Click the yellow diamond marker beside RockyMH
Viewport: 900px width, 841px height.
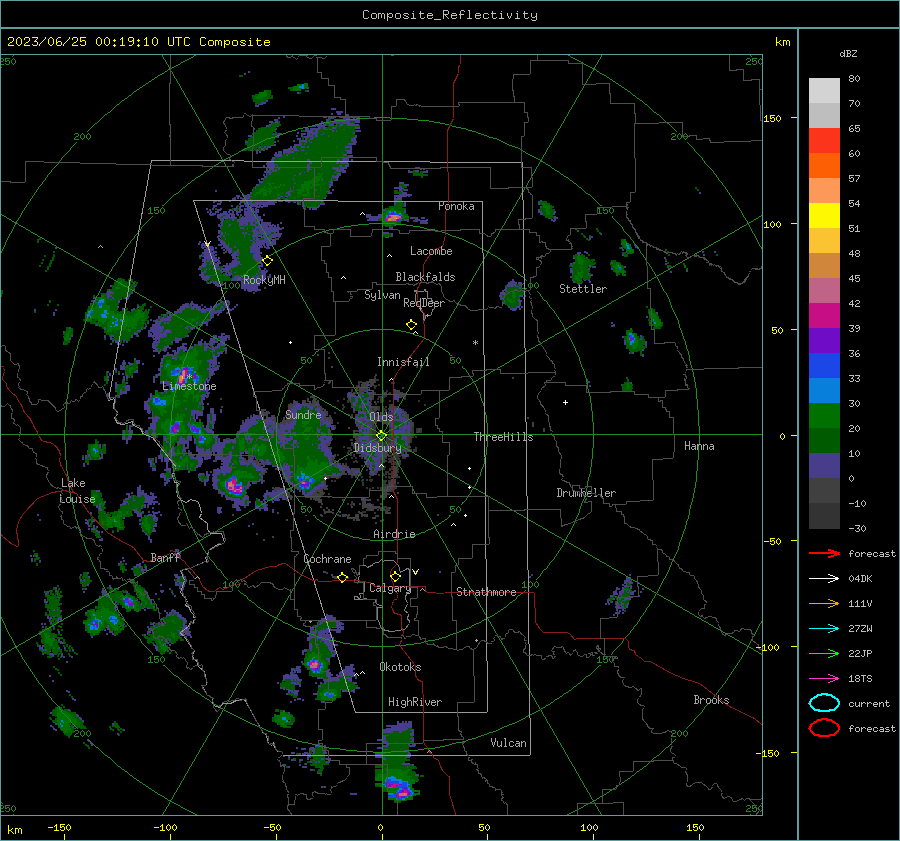coord(267,261)
